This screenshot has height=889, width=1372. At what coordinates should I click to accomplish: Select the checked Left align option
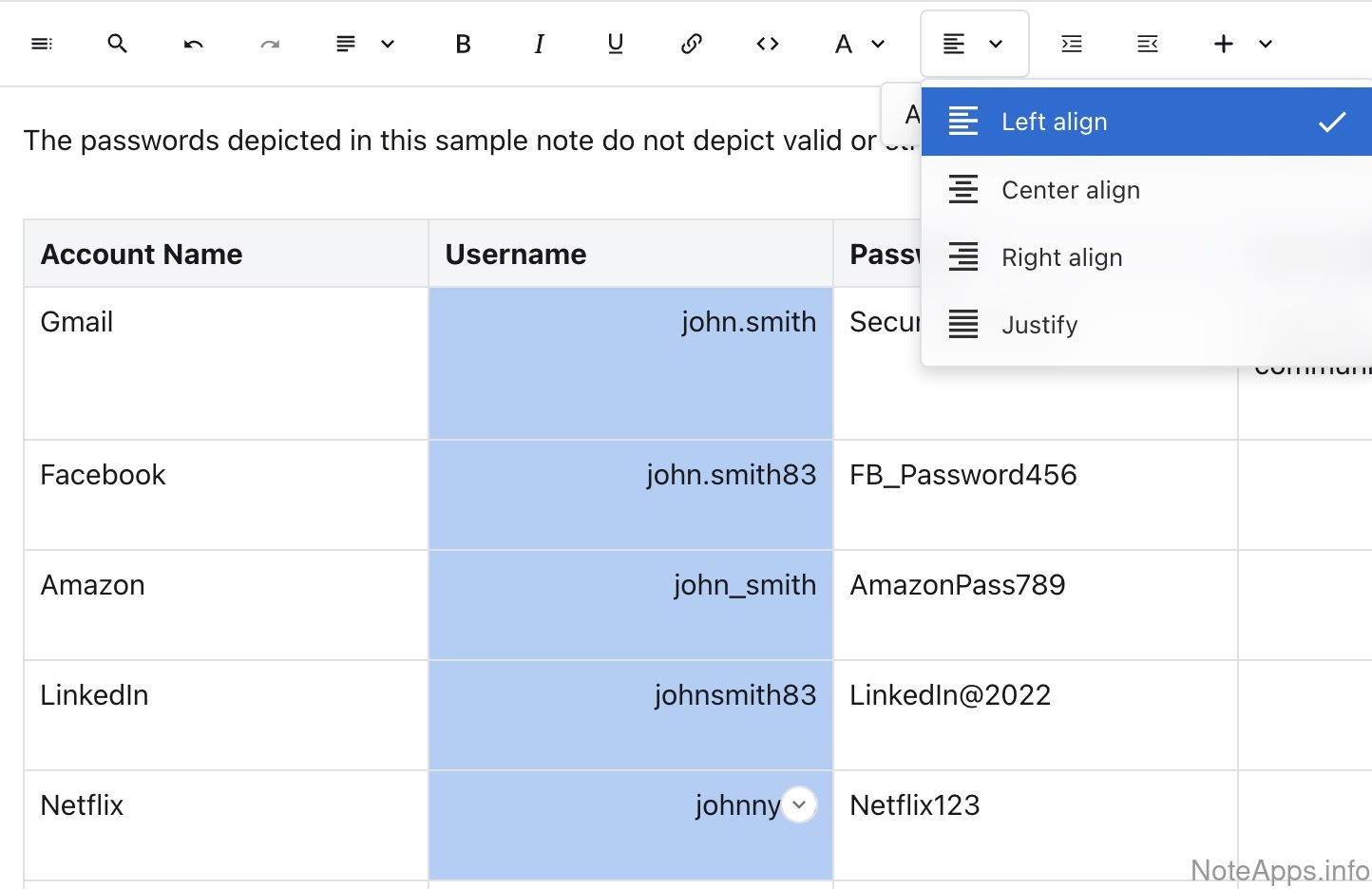[x=1054, y=122]
